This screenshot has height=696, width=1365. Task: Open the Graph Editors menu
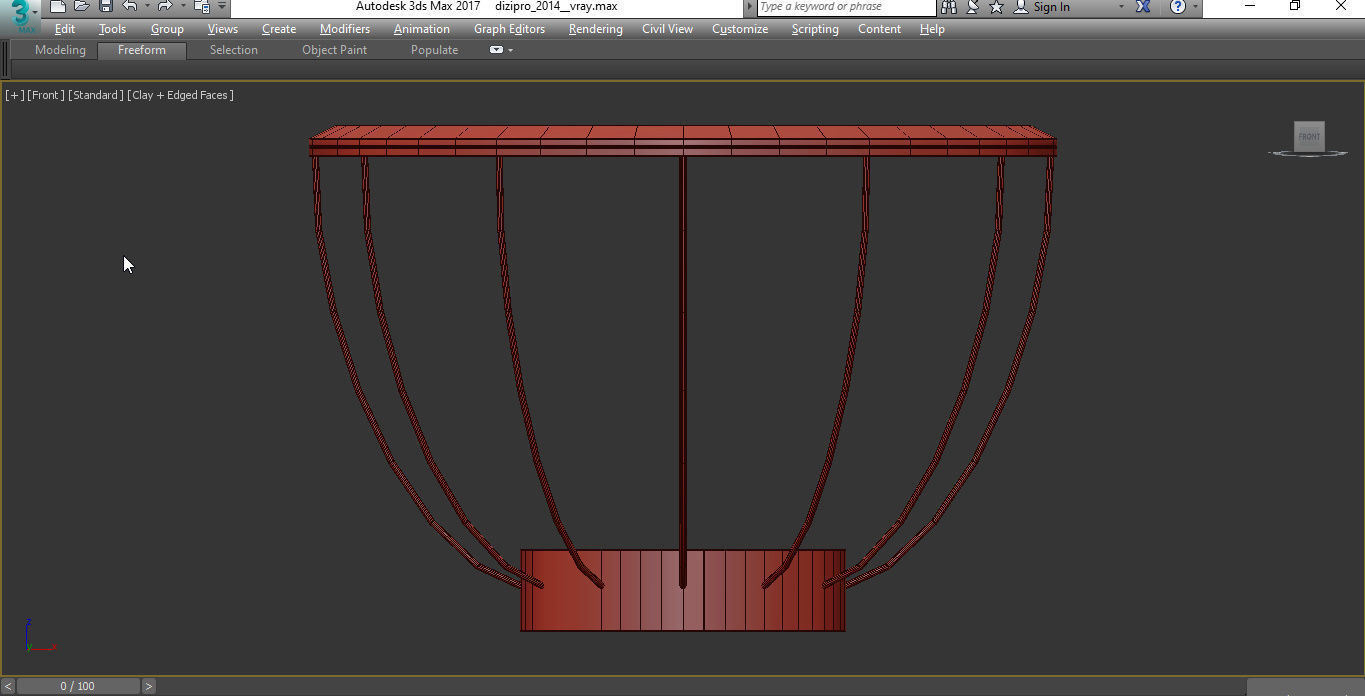click(x=509, y=29)
